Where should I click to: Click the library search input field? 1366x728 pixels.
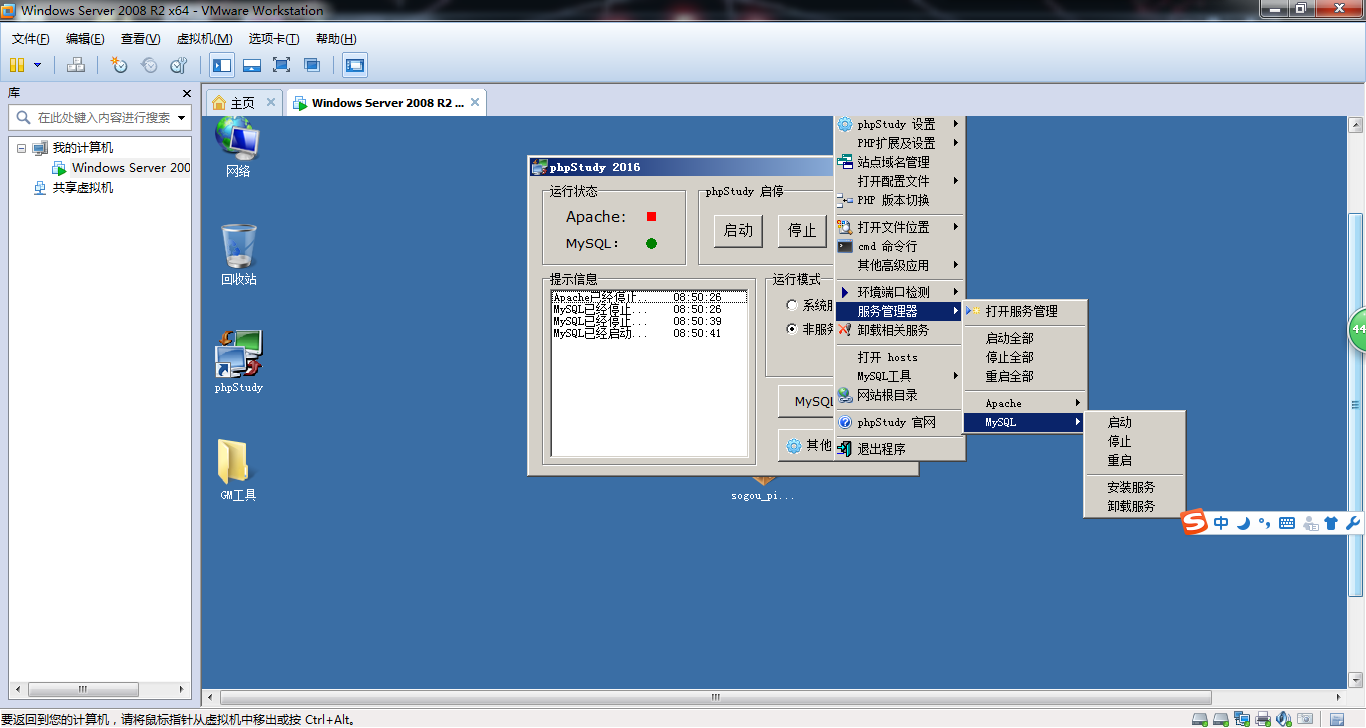(x=98, y=117)
